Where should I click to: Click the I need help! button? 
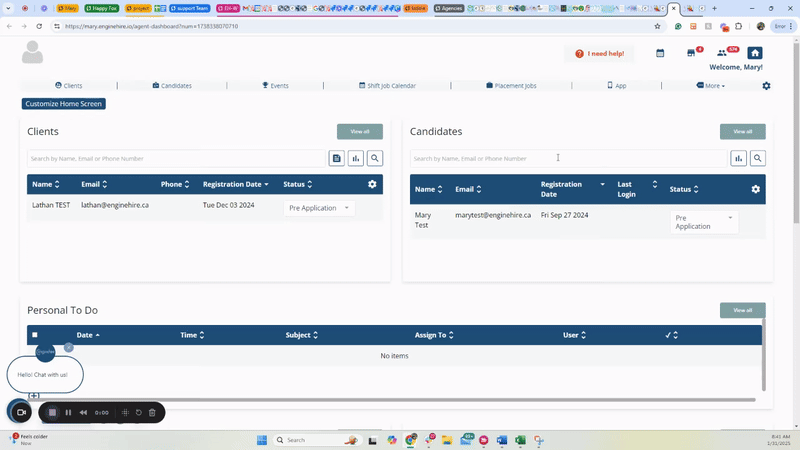(599, 54)
